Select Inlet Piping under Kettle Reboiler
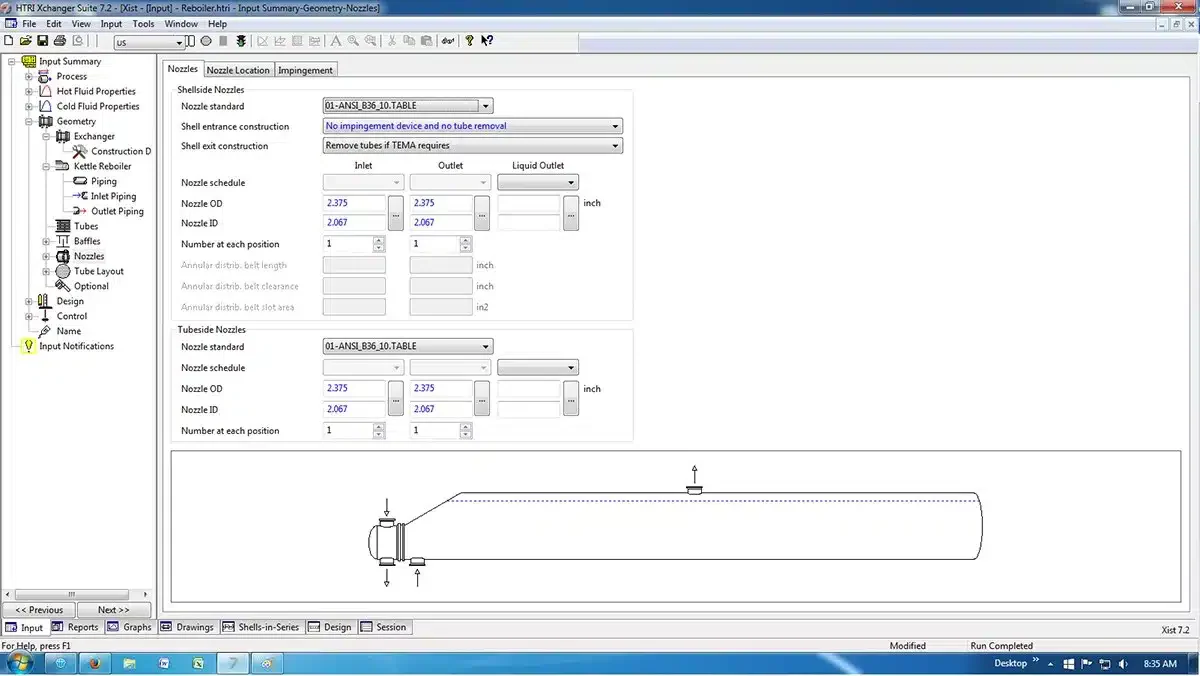This screenshot has width=1200, height=676. [113, 196]
